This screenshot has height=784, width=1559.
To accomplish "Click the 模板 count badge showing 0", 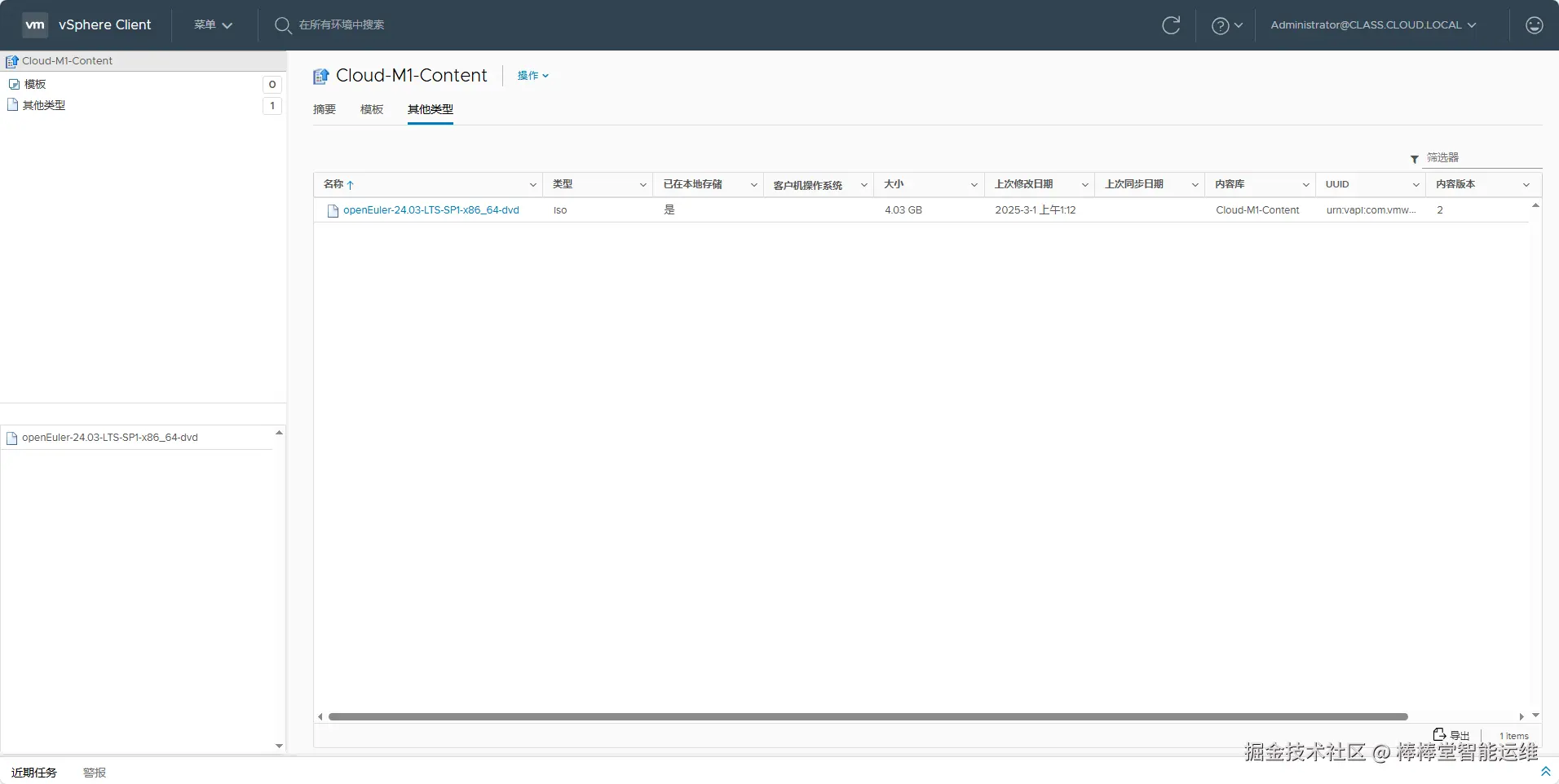I will (272, 84).
